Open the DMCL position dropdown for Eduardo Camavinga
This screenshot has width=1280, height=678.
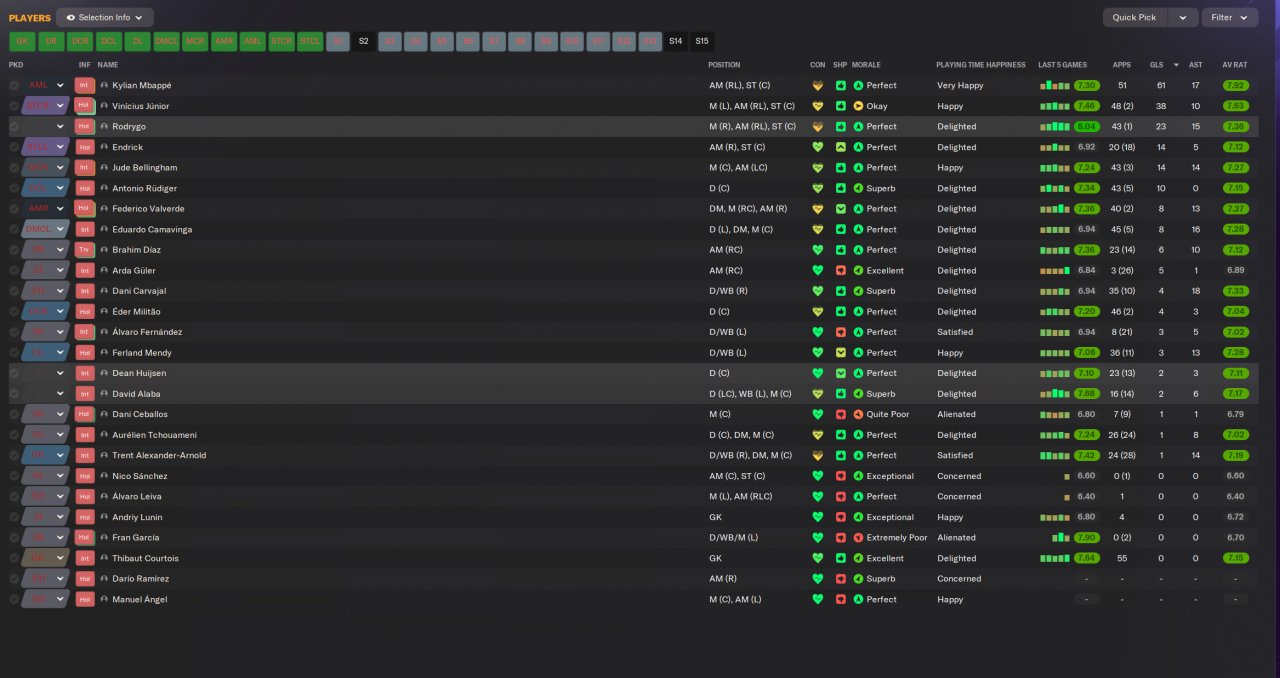coord(45,229)
